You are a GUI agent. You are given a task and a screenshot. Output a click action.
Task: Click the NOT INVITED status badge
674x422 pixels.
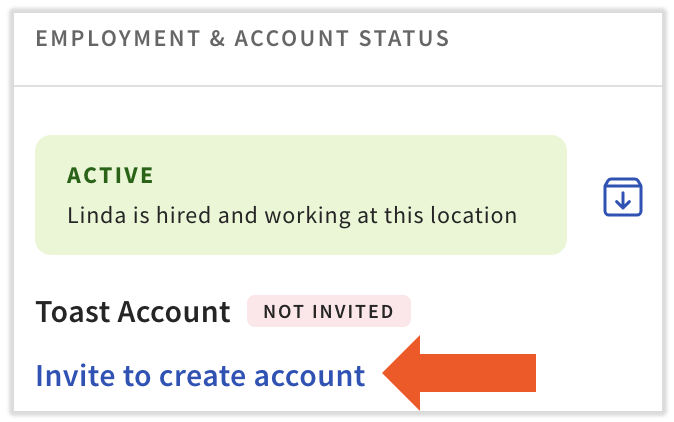pyautogui.click(x=329, y=311)
